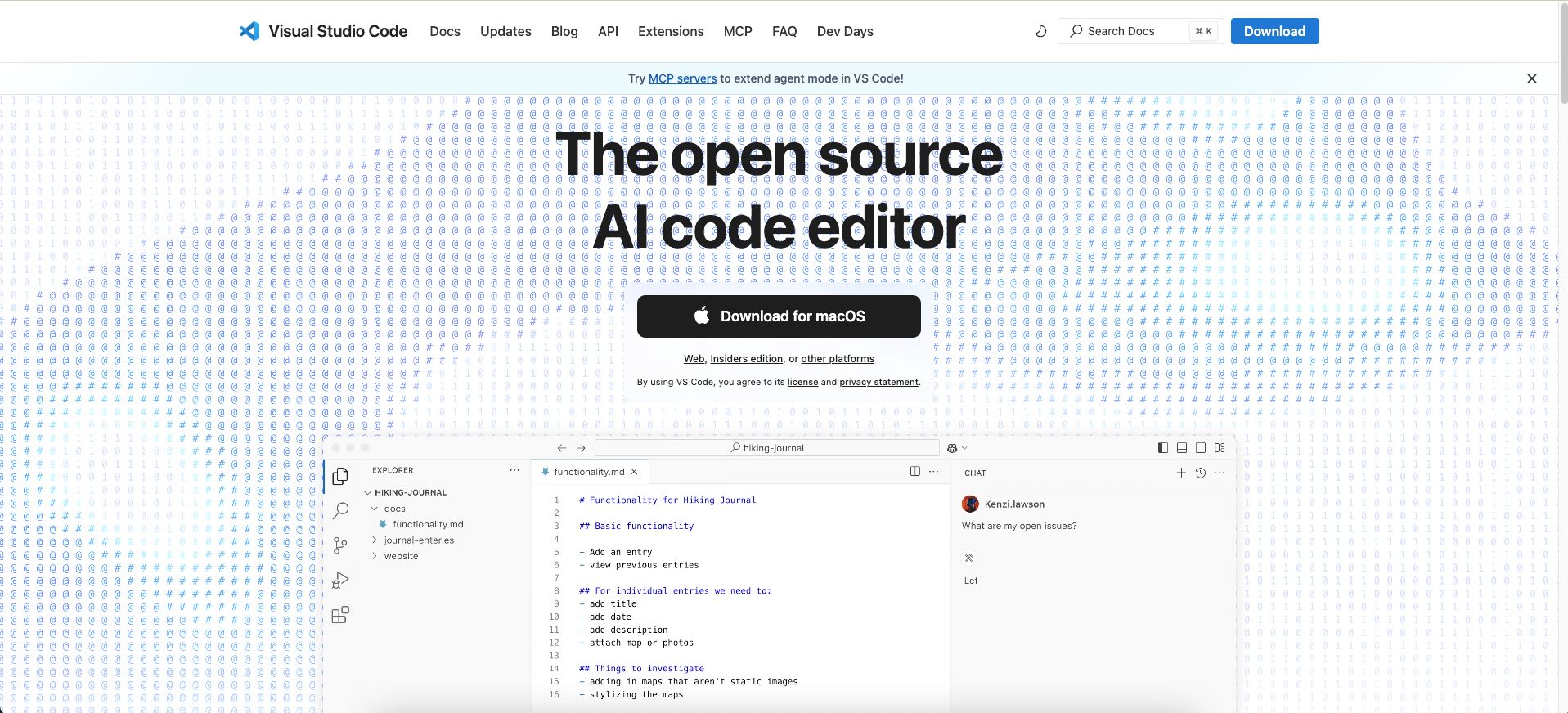Dismiss the MCP servers announcement banner

pyautogui.click(x=1532, y=78)
